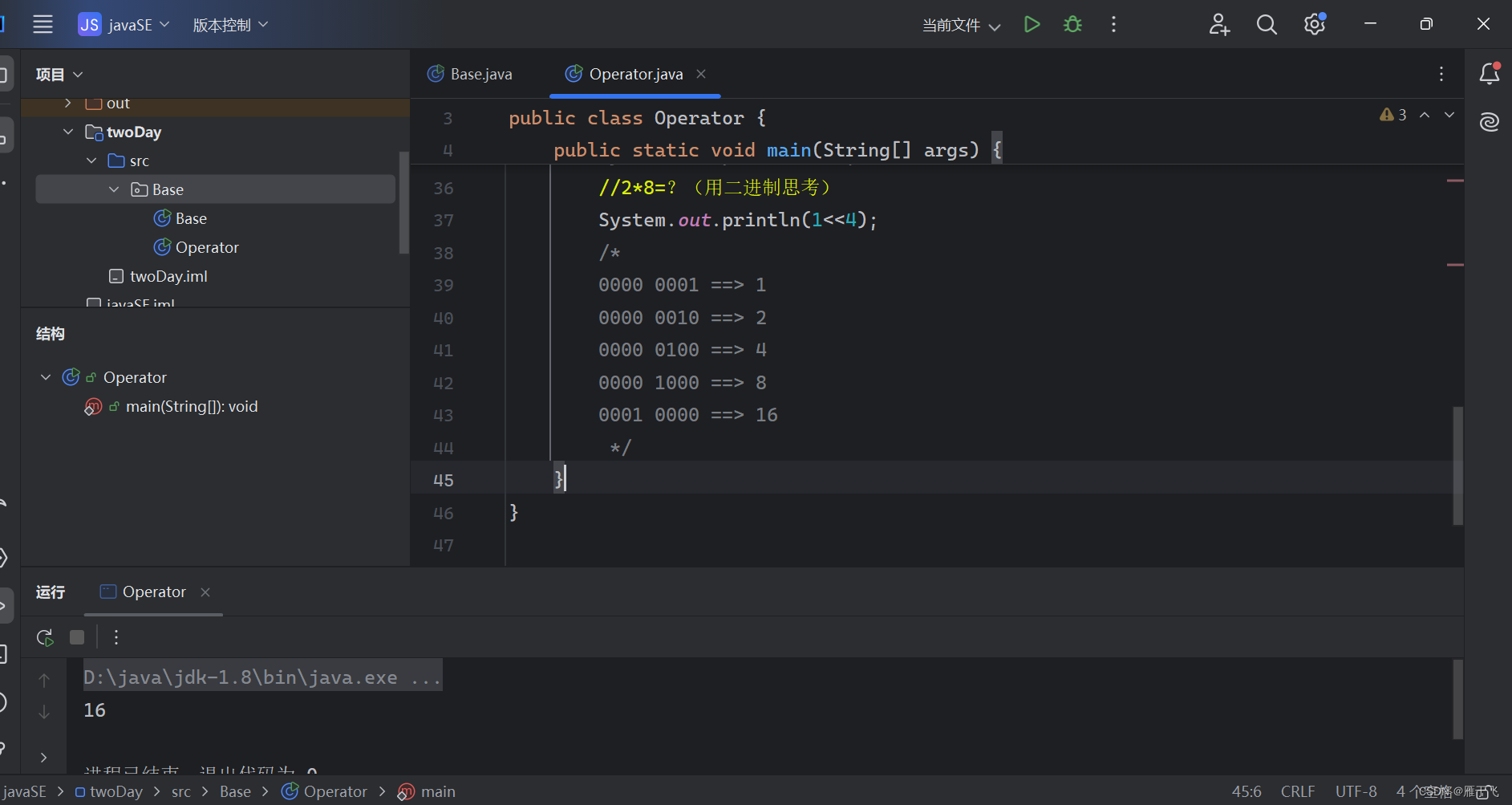
Task: Click project tree vertical scrollbar
Action: [403, 202]
